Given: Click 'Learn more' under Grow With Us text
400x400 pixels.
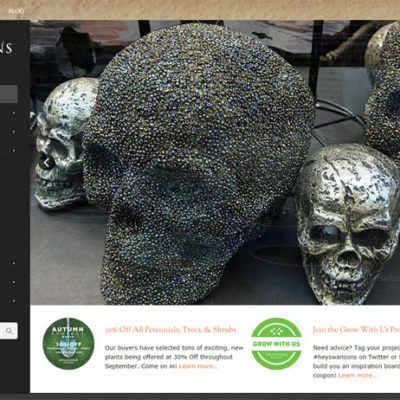Looking at the screenshot, I should tap(357, 375).
